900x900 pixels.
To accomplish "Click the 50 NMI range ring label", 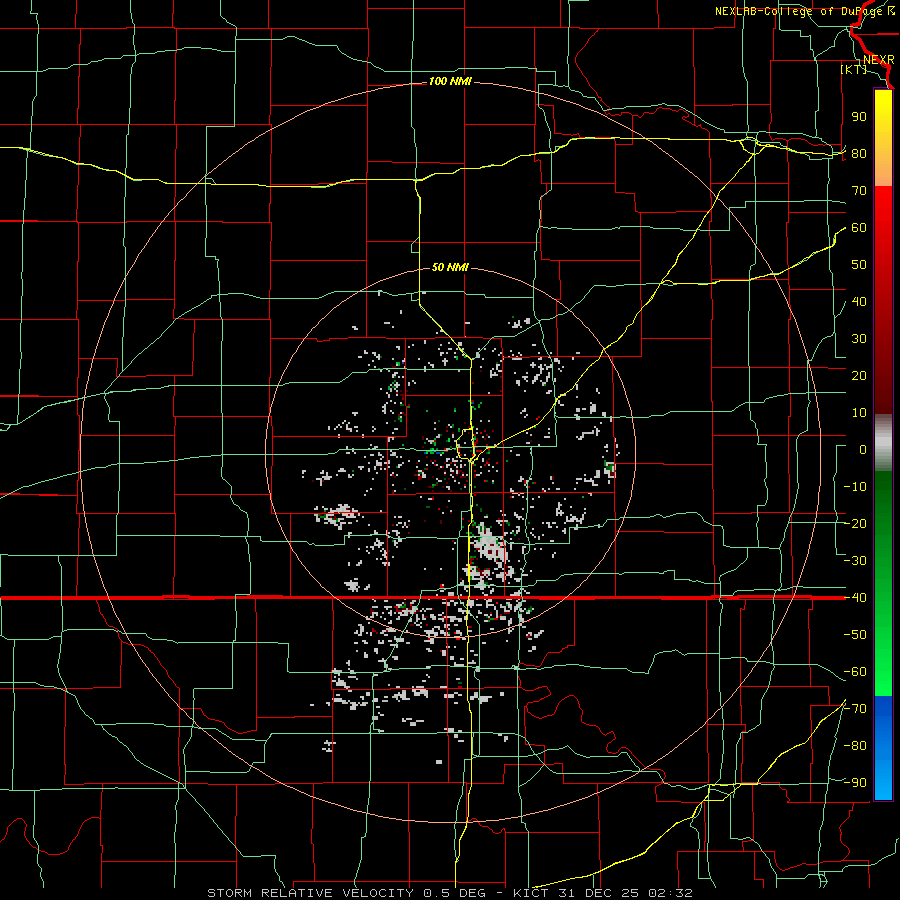I will click(x=450, y=267).
